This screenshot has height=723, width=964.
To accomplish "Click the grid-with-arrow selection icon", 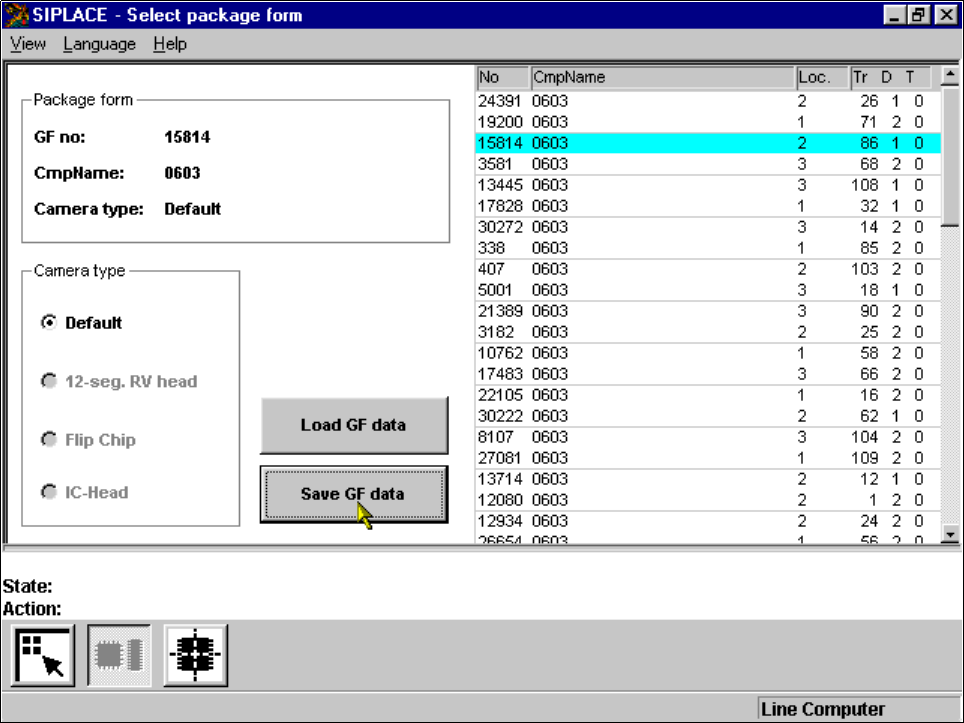I will (42, 655).
